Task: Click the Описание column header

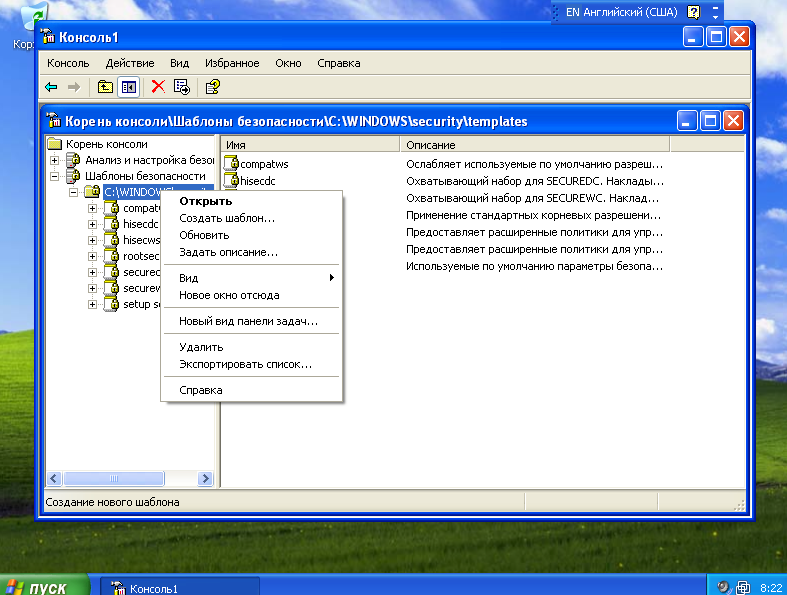Action: [535, 145]
